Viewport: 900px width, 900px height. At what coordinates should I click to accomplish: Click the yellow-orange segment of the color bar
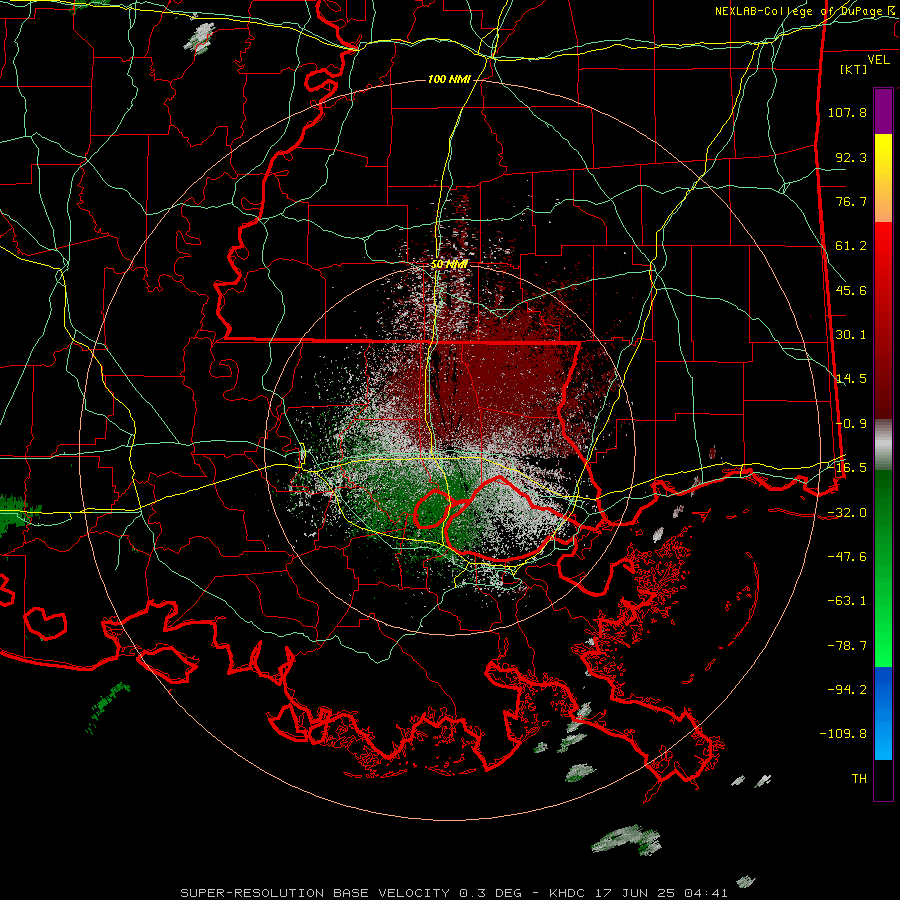click(883, 178)
